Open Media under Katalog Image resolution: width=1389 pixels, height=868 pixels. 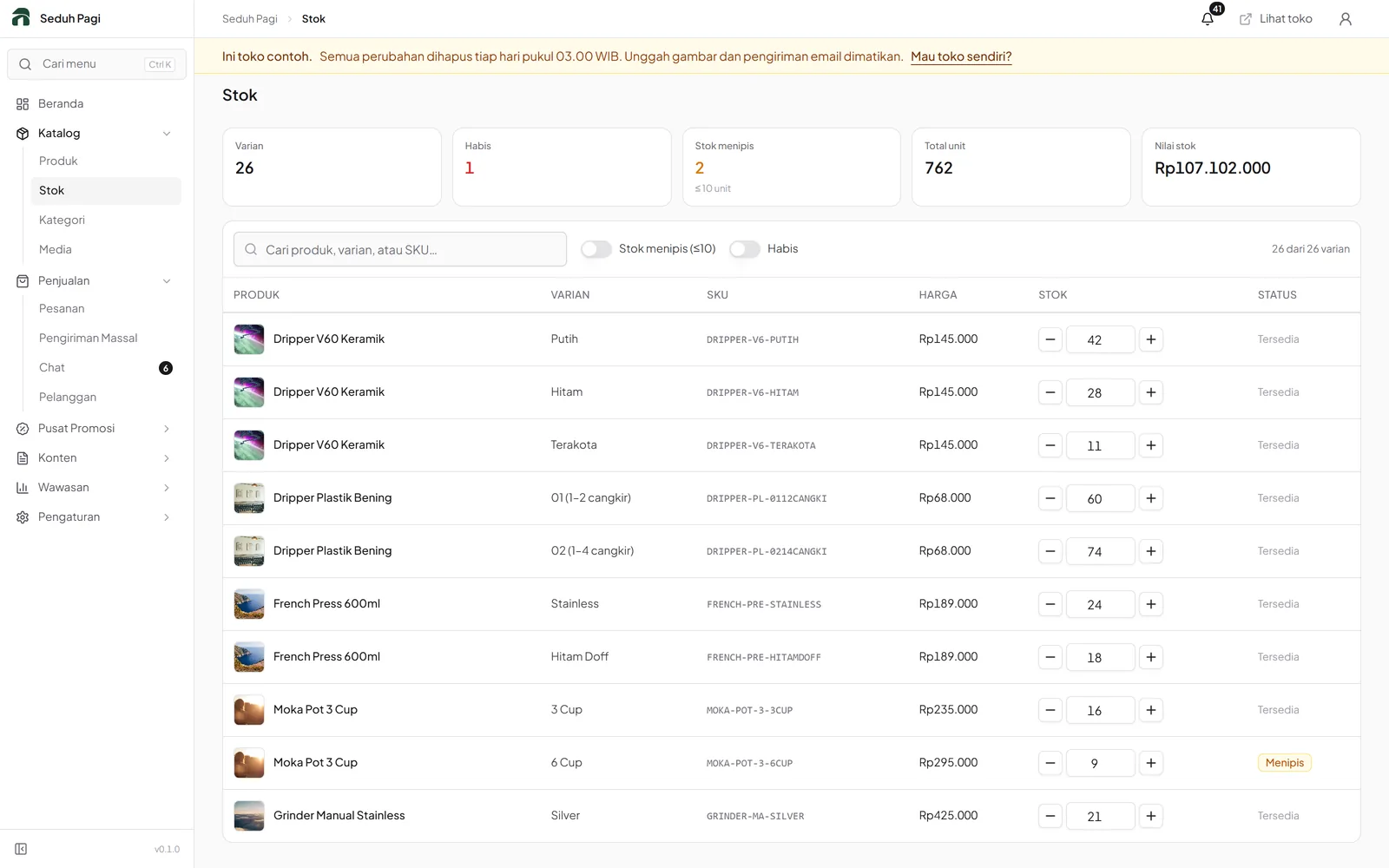click(106, 249)
